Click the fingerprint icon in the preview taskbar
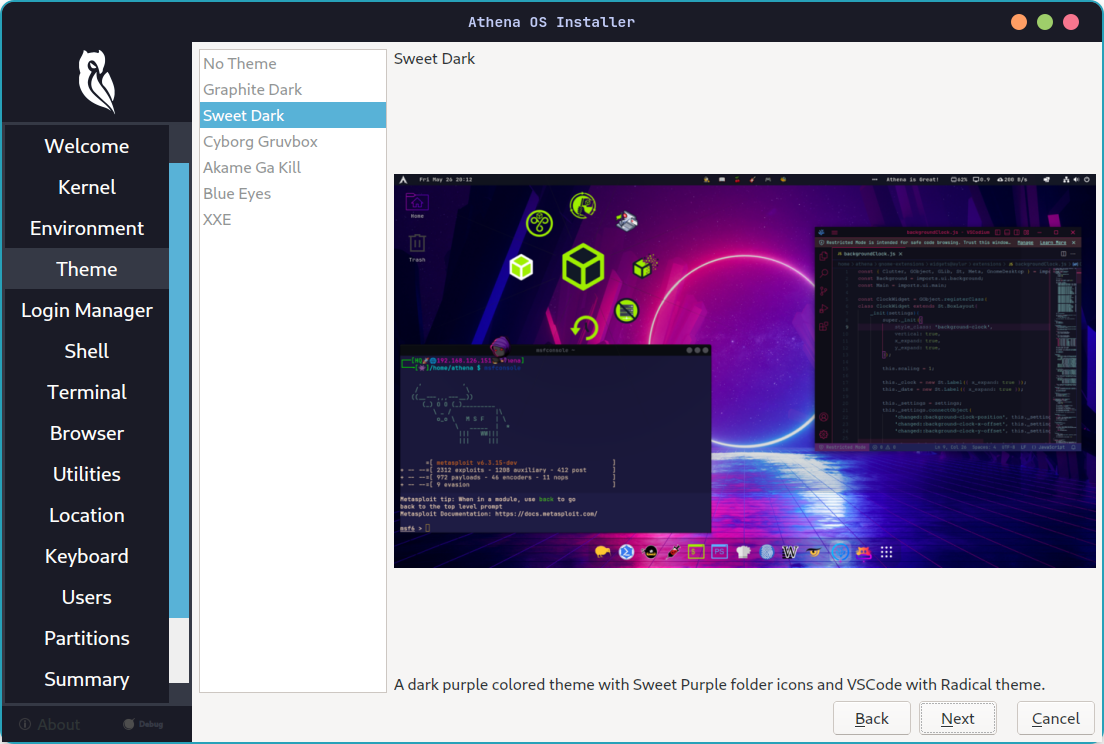This screenshot has width=1104, height=744. pyautogui.click(x=767, y=551)
